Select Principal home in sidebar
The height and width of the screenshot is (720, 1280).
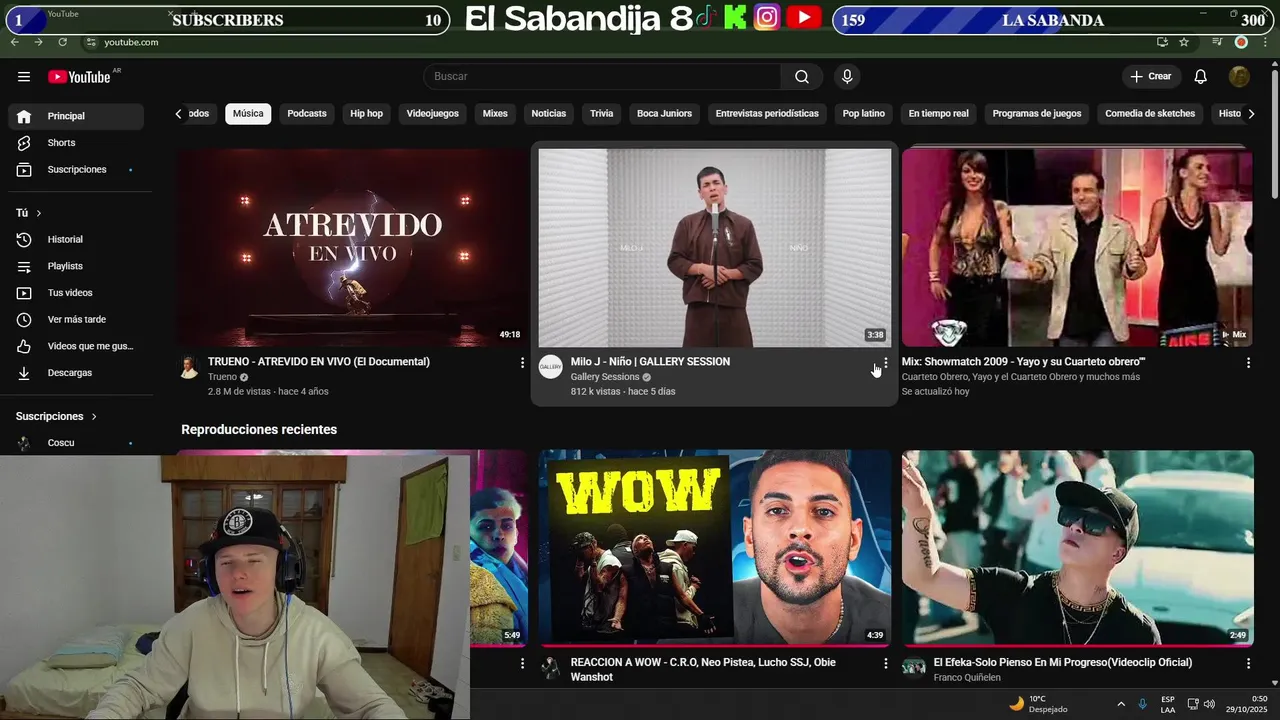(x=76, y=116)
